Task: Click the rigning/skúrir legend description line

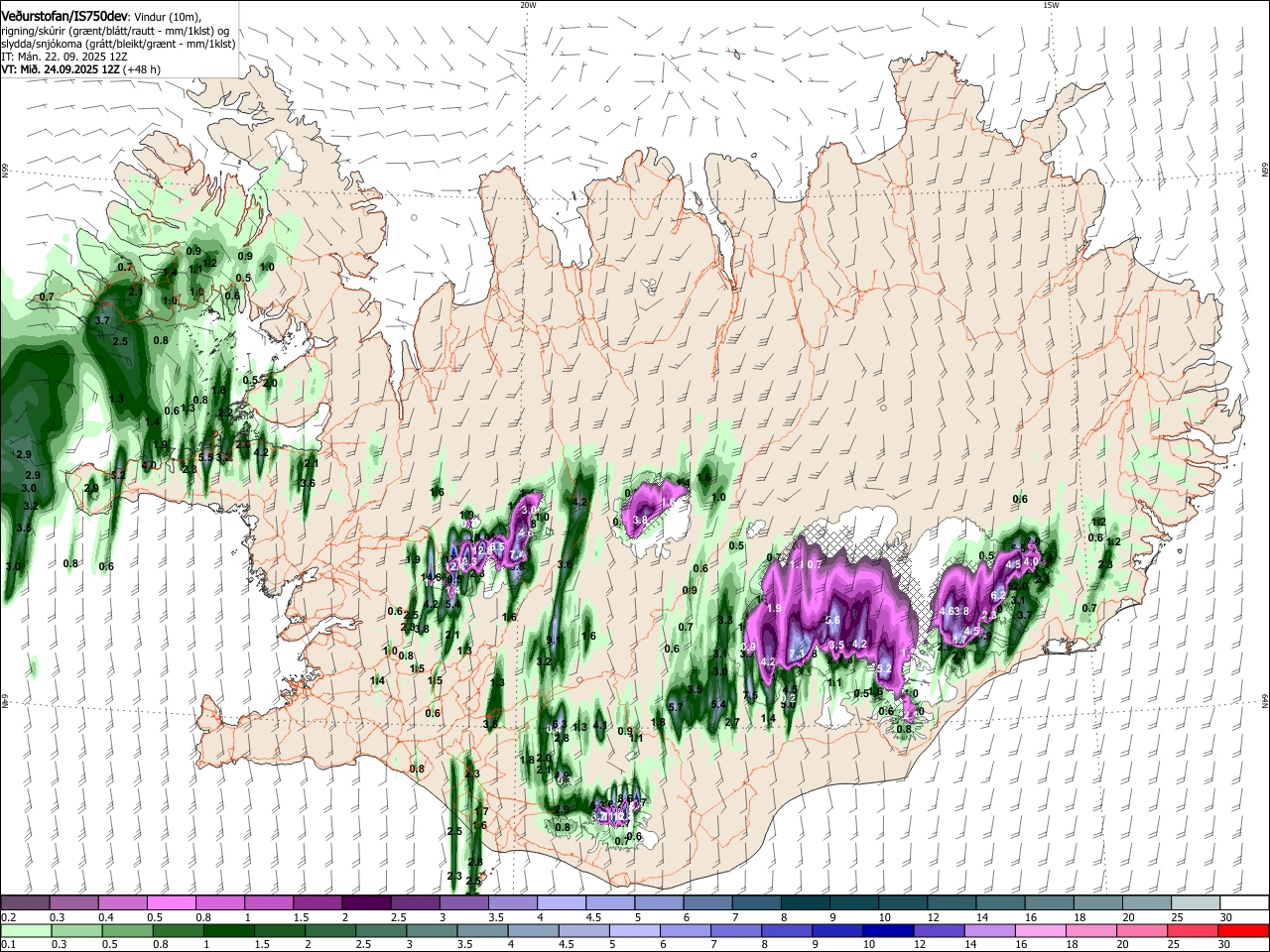Action: [x=115, y=30]
